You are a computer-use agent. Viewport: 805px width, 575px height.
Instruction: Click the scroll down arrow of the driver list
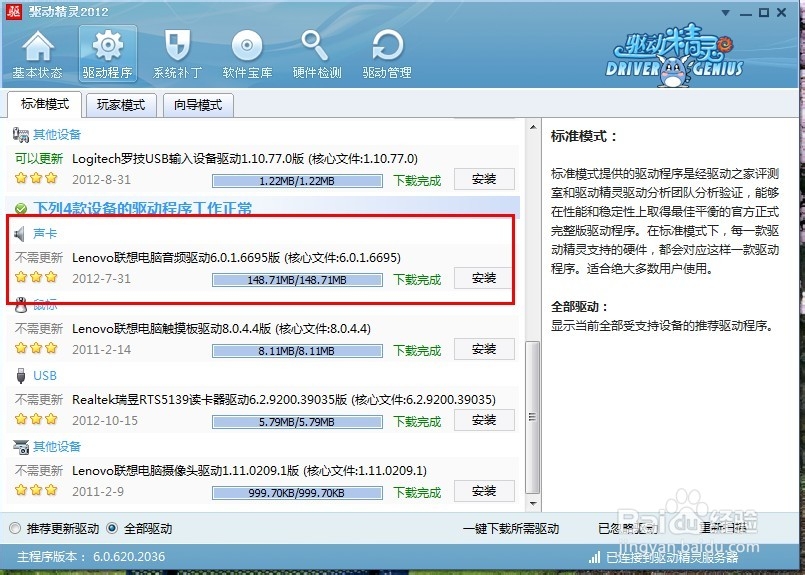point(533,504)
